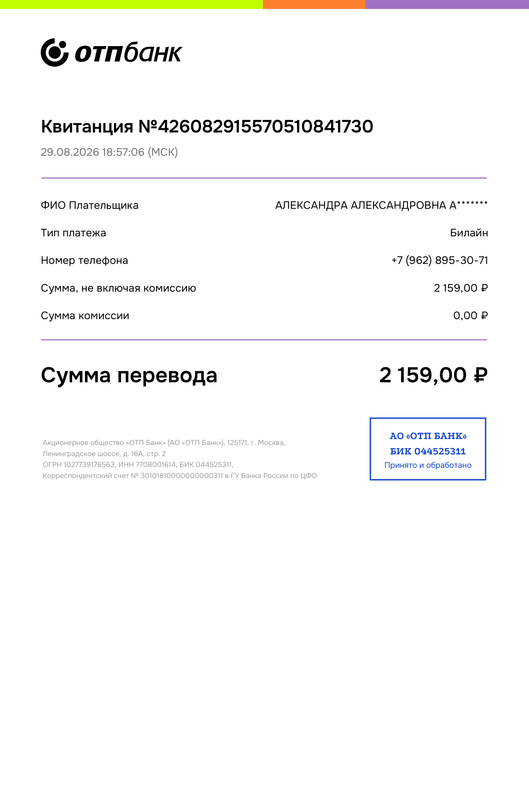The height and width of the screenshot is (800, 529).
Task: Click Сумма, не включая комиссию label
Action: coord(118,288)
